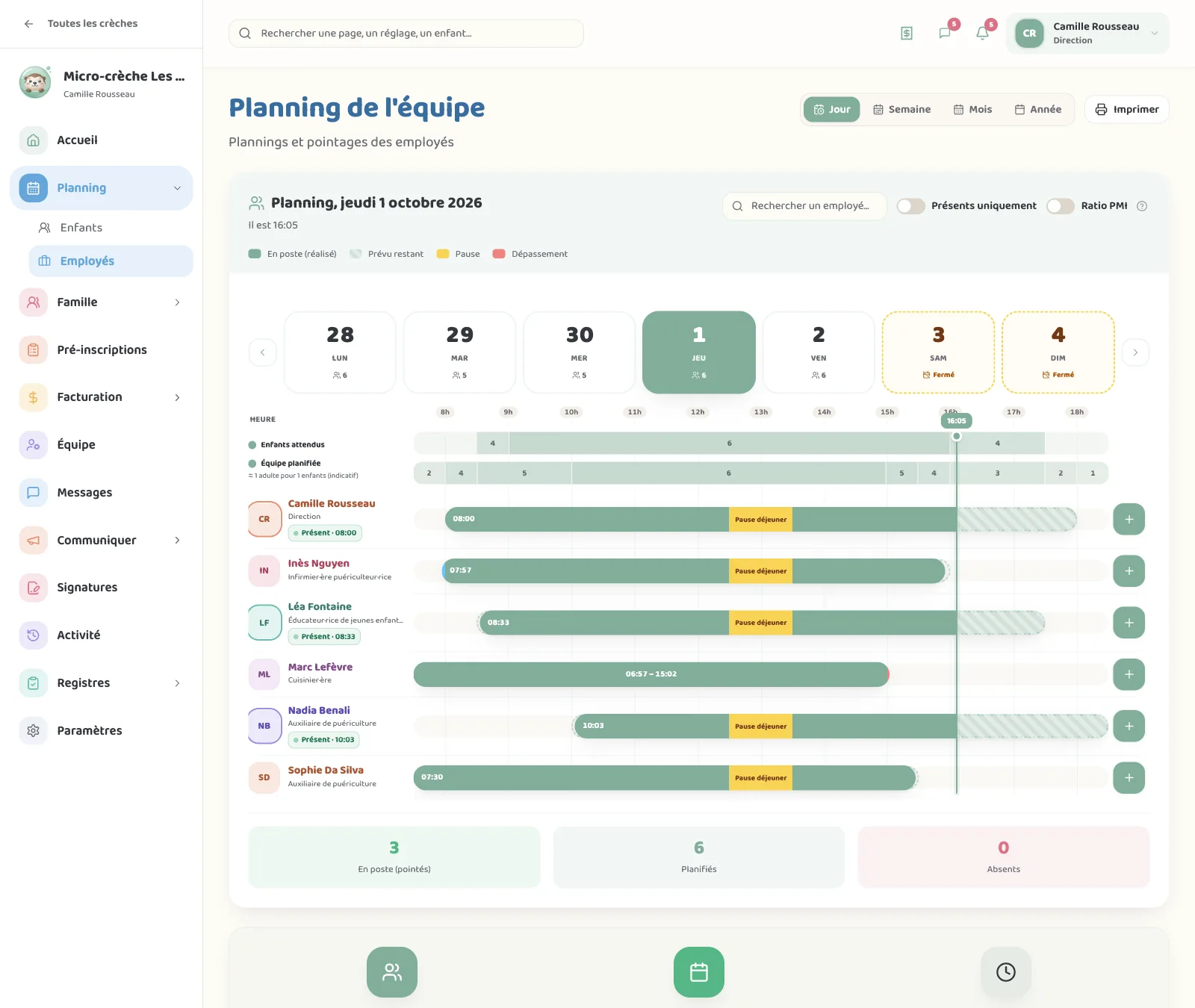Image resolution: width=1195 pixels, height=1008 pixels.
Task: Go to next week with right arrow
Action: [1135, 352]
